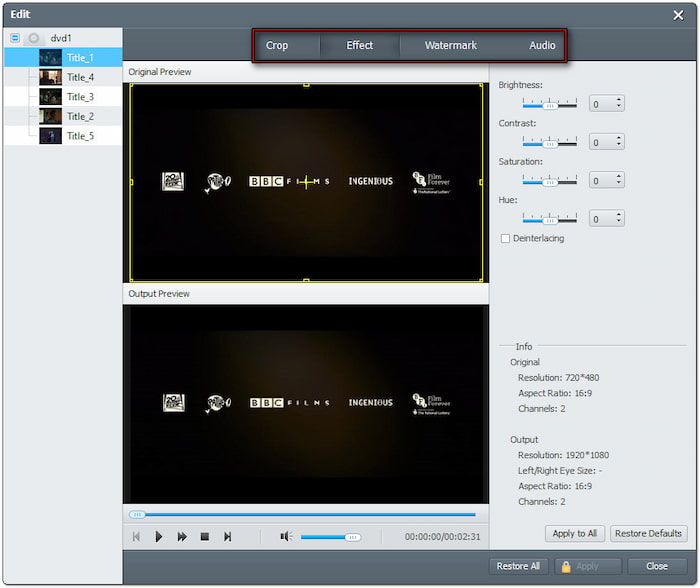The width and height of the screenshot is (700, 588).
Task: Click the dvd1 disc icon
Action: (x=34, y=38)
